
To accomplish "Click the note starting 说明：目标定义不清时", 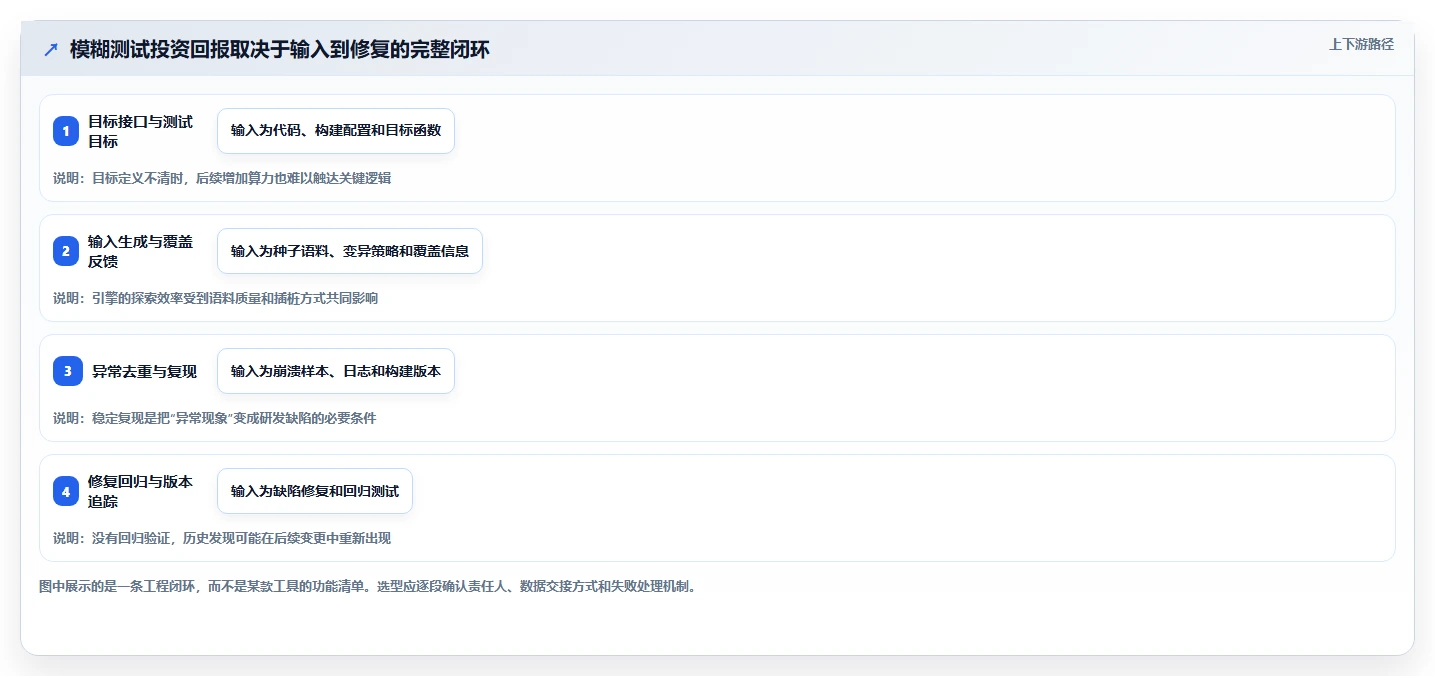I will coord(222,178).
